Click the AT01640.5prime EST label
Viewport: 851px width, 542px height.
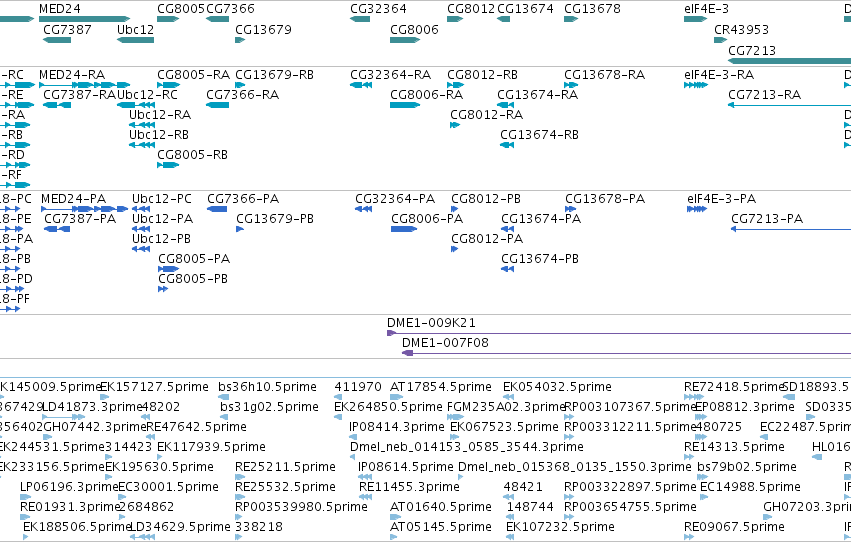point(441,507)
